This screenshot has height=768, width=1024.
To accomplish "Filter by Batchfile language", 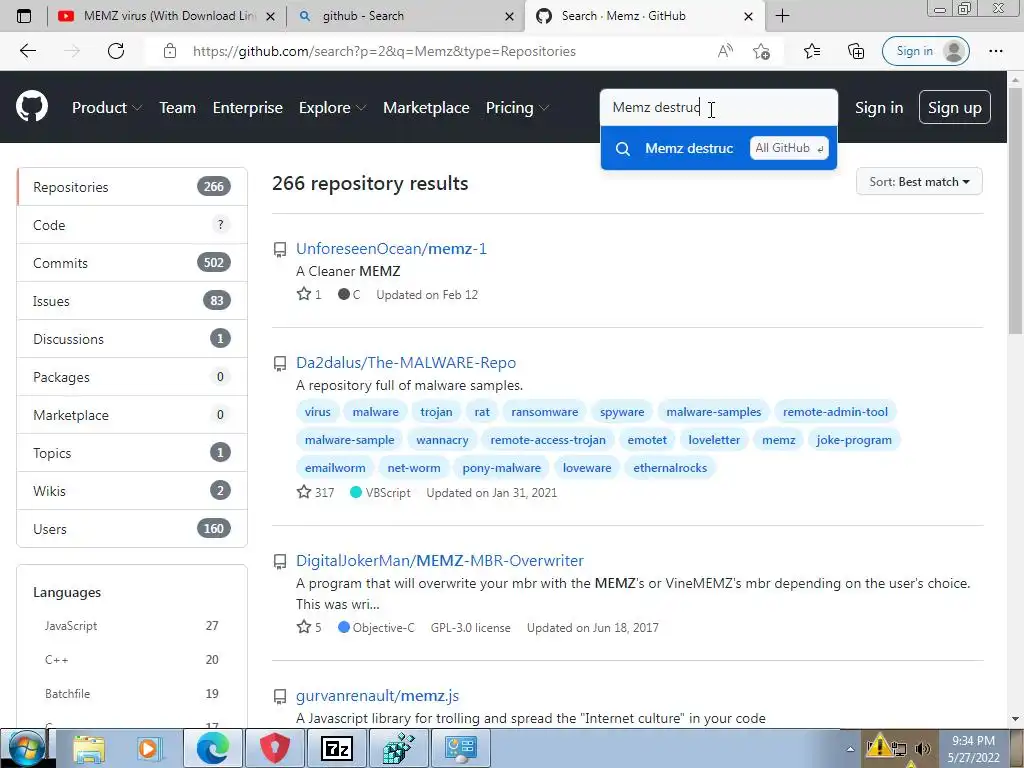I will click(x=132, y=694).
